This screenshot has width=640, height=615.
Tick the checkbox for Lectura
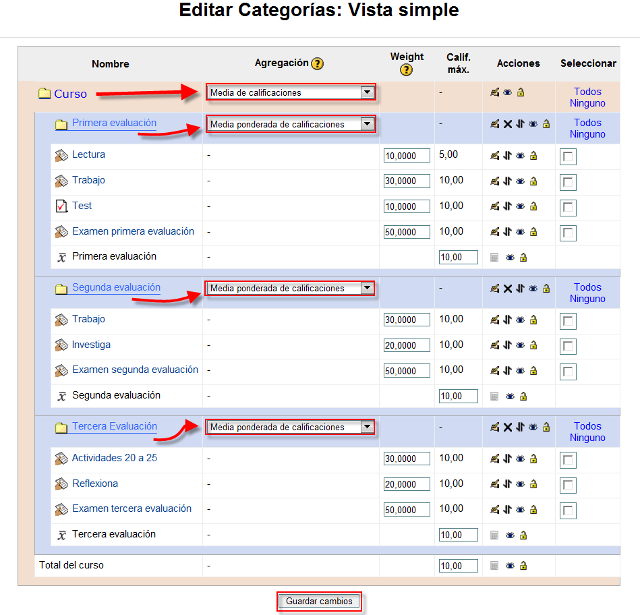click(568, 157)
